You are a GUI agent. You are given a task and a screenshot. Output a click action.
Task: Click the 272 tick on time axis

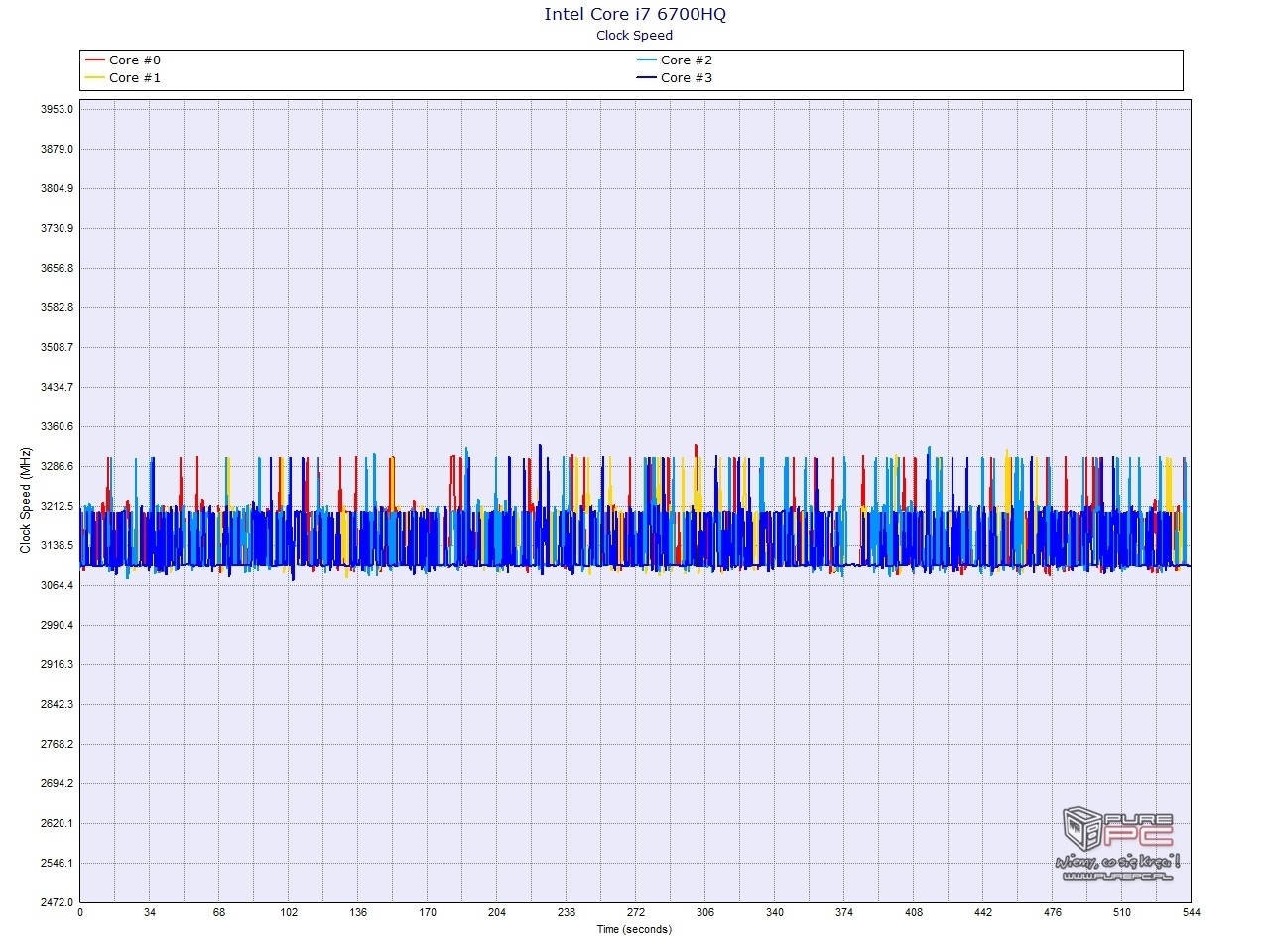pos(636,913)
